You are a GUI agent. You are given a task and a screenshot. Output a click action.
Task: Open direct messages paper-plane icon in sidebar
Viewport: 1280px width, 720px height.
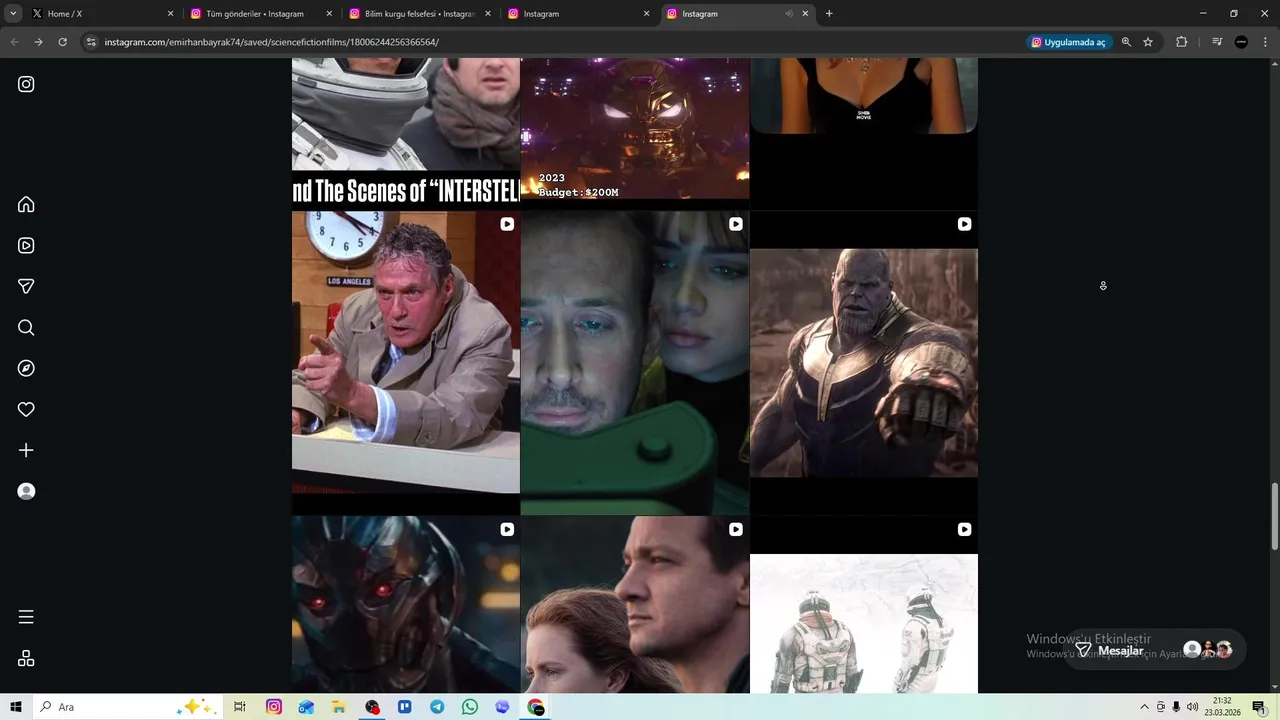pos(26,286)
